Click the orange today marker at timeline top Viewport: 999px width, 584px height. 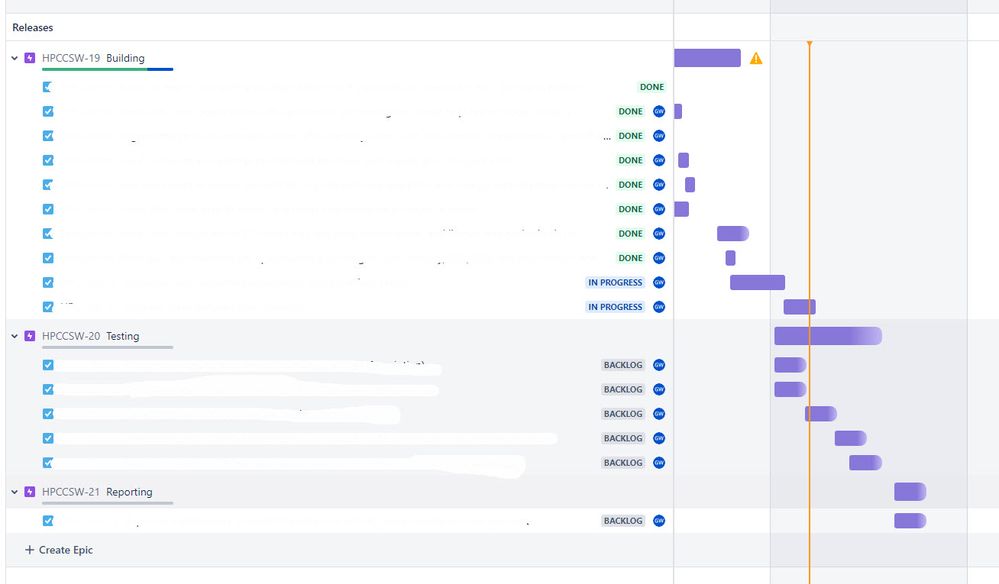pyautogui.click(x=809, y=43)
